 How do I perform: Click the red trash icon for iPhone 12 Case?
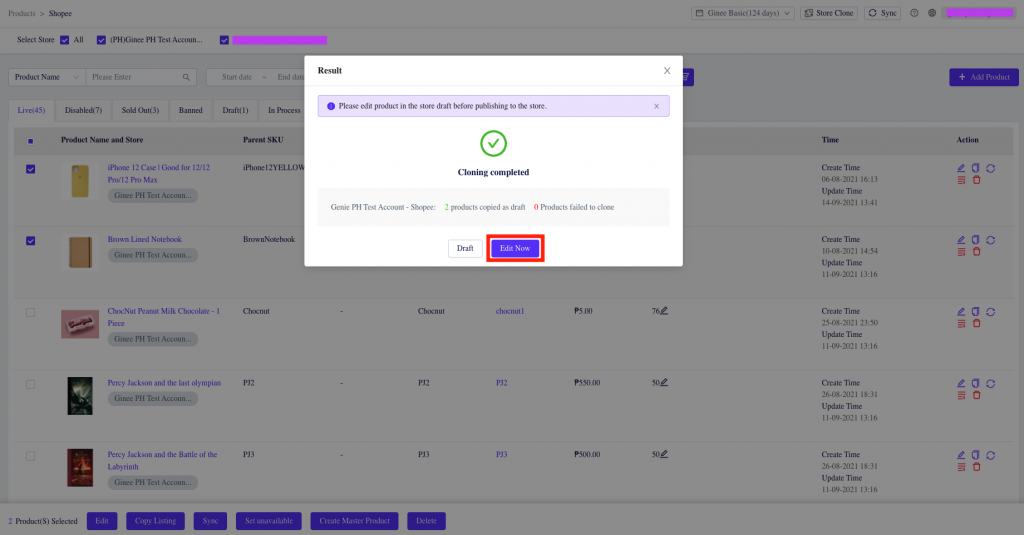(976, 180)
